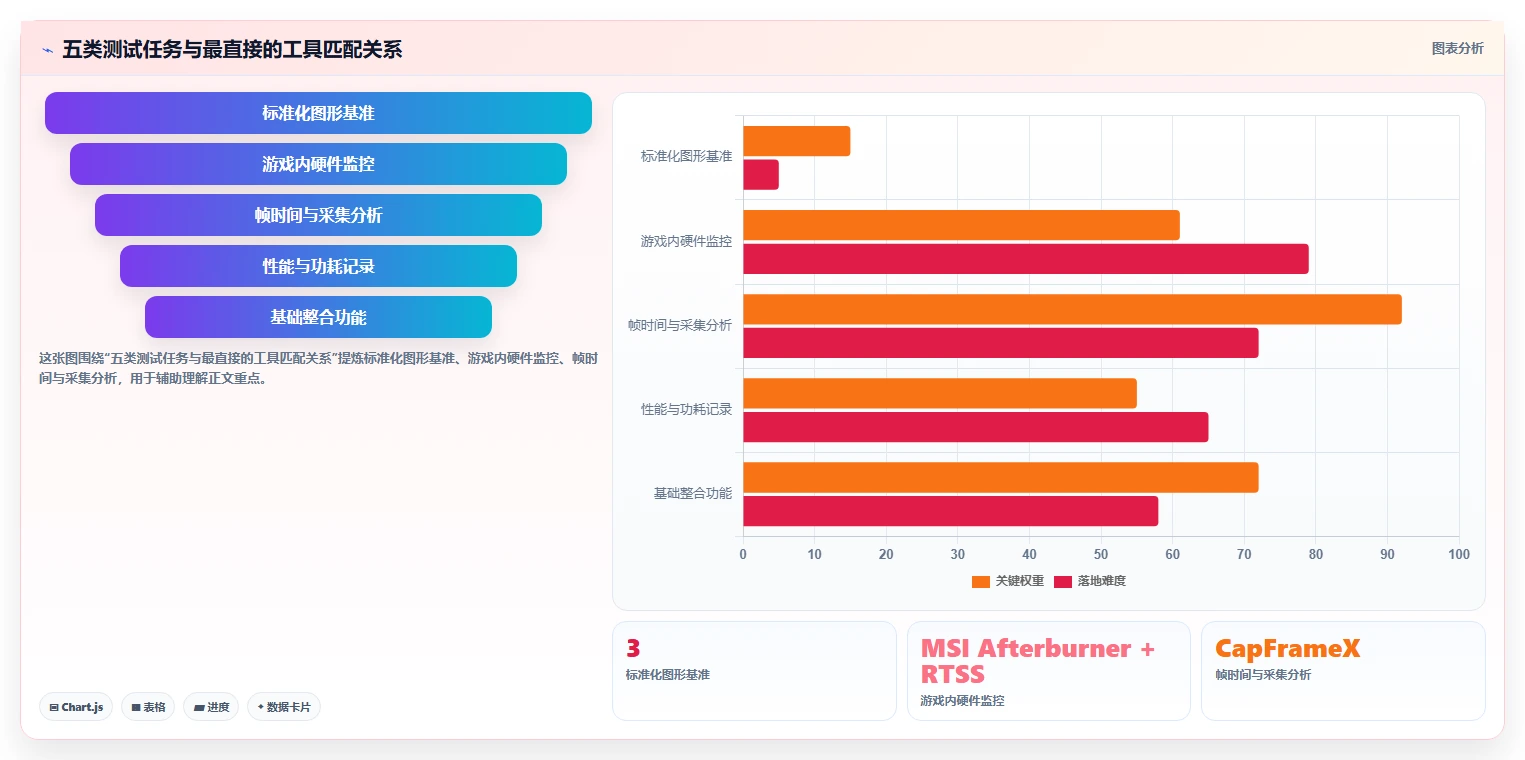Click the CapFrameX data card
This screenshot has width=1525, height=760.
coord(1343,670)
